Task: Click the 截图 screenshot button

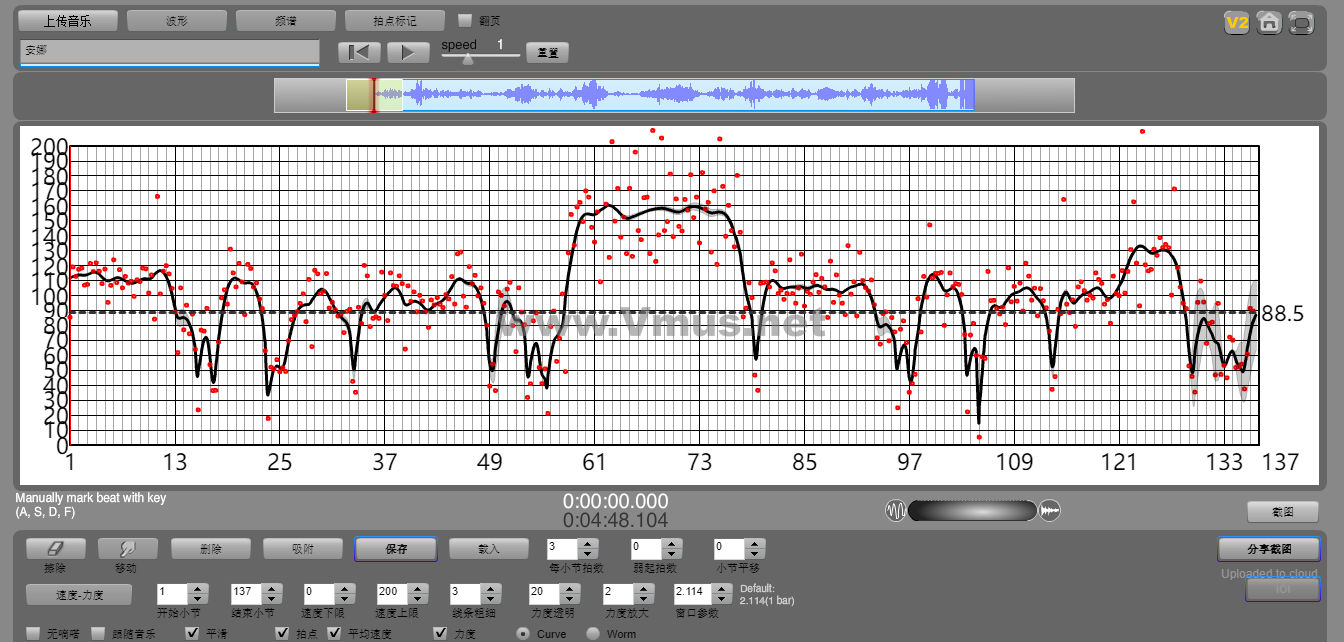Action: (1282, 511)
